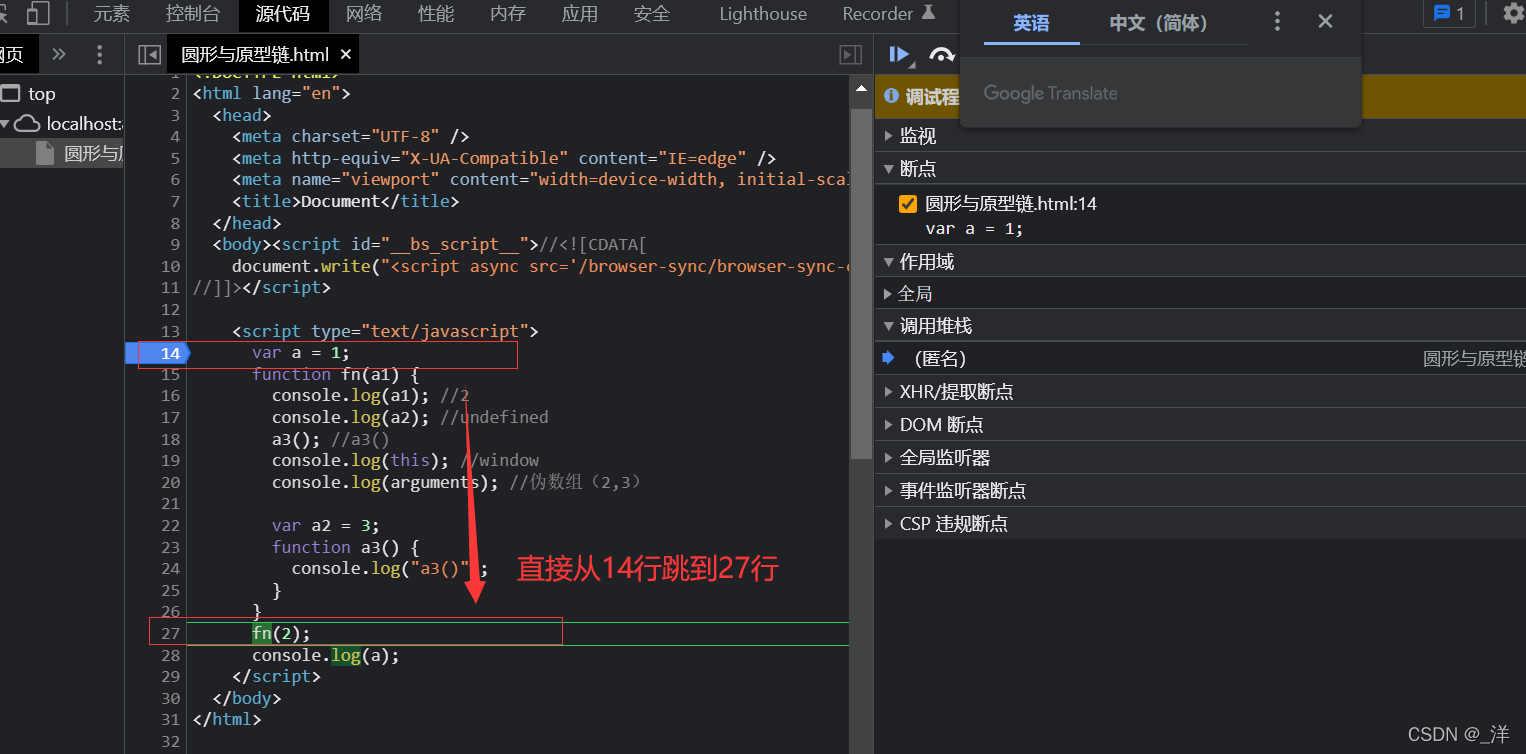Viewport: 1526px width, 754px height.
Task: Open the 网络 tab
Action: tap(364, 14)
